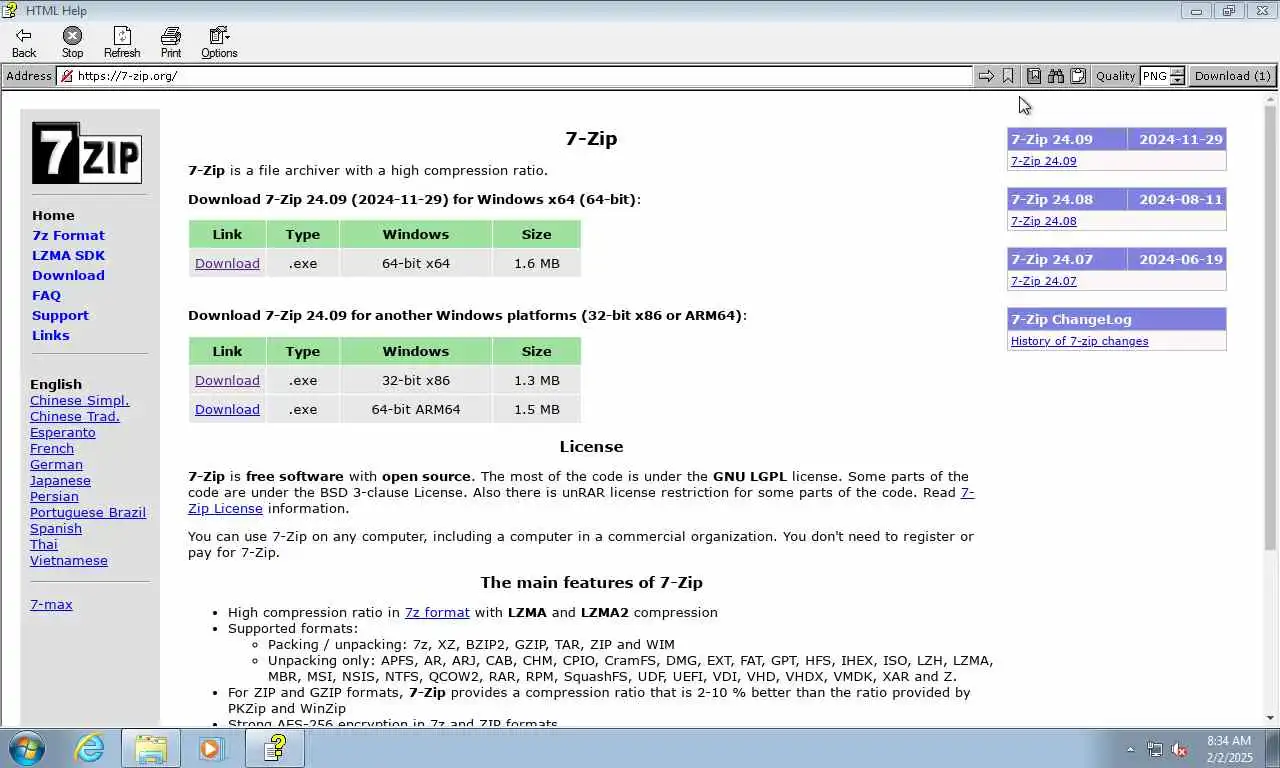This screenshot has width=1280, height=768.
Task: Click the Print toolbar button
Action: point(171,43)
